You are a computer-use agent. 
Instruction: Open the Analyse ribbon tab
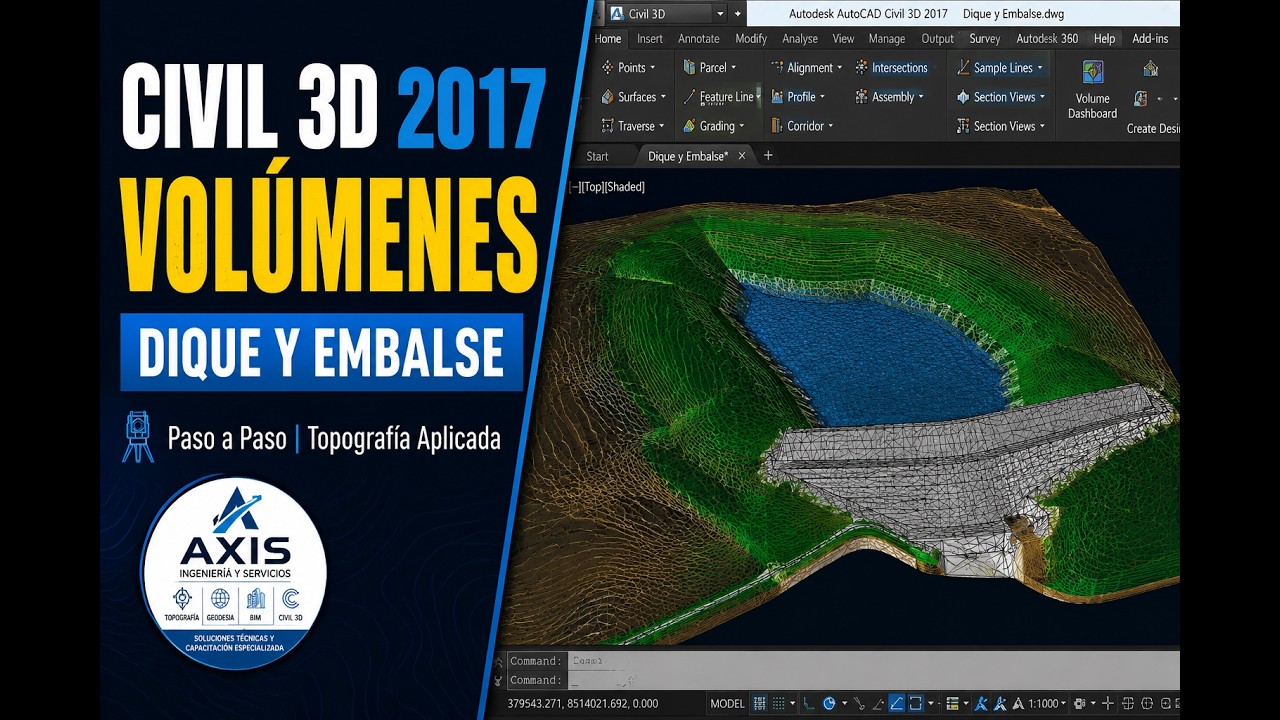pos(800,39)
